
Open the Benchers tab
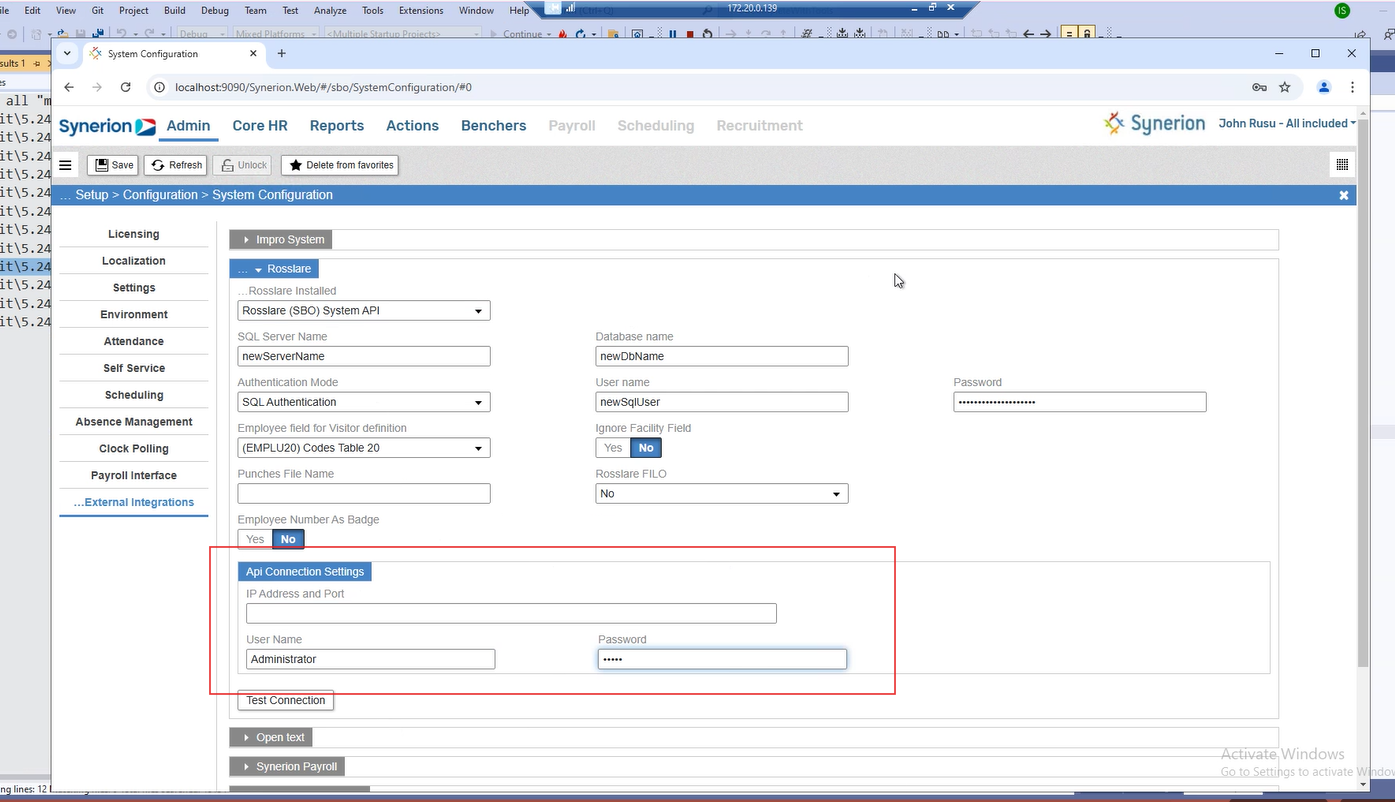493,126
